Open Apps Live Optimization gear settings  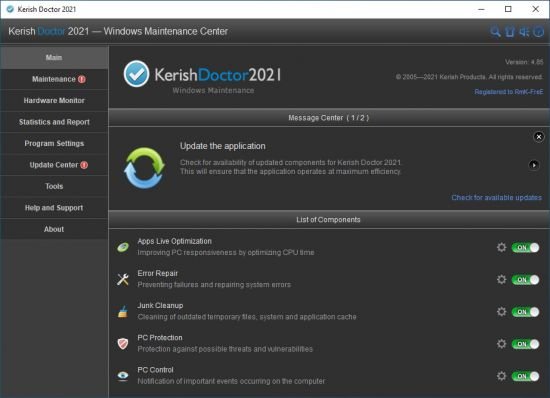click(502, 247)
